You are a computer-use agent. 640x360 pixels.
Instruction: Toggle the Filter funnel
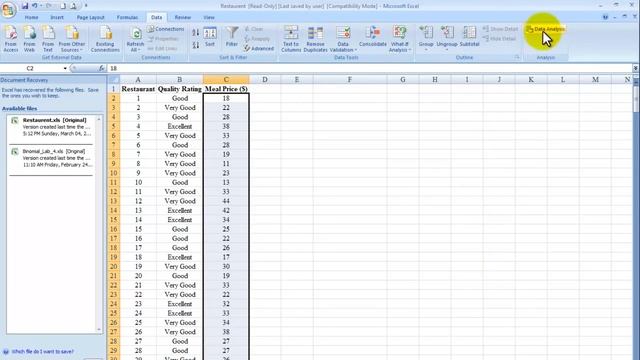[x=232, y=37]
